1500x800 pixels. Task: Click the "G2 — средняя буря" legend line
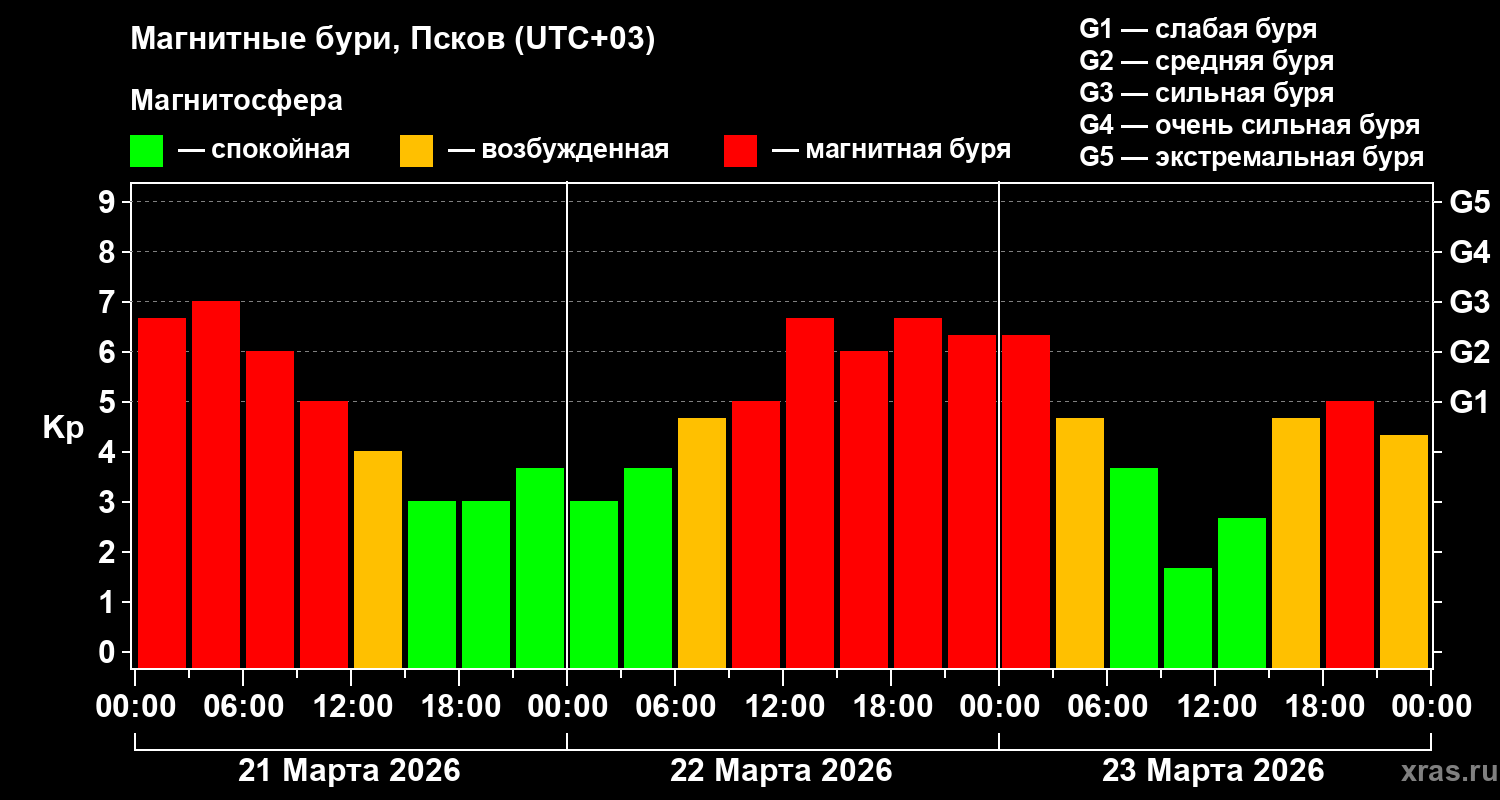pos(1206,61)
